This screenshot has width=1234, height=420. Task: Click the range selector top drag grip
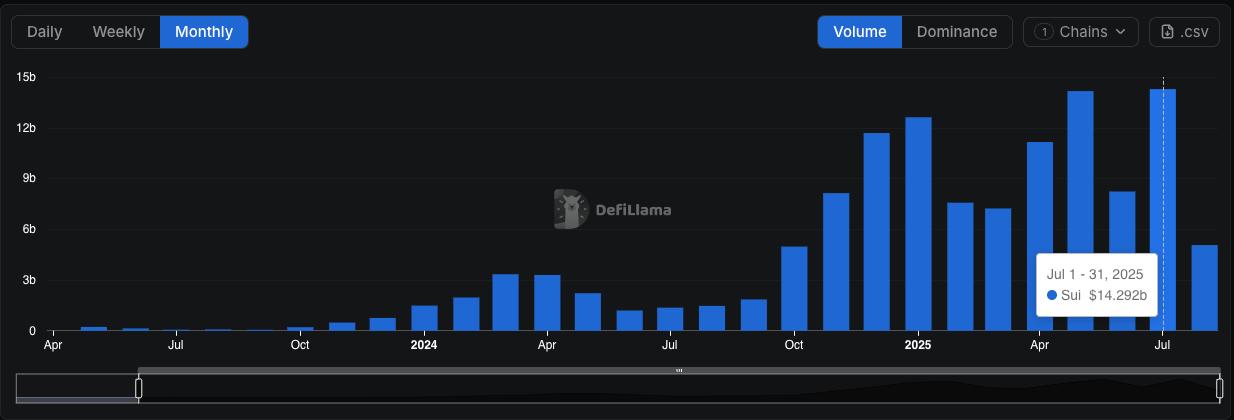pos(679,371)
